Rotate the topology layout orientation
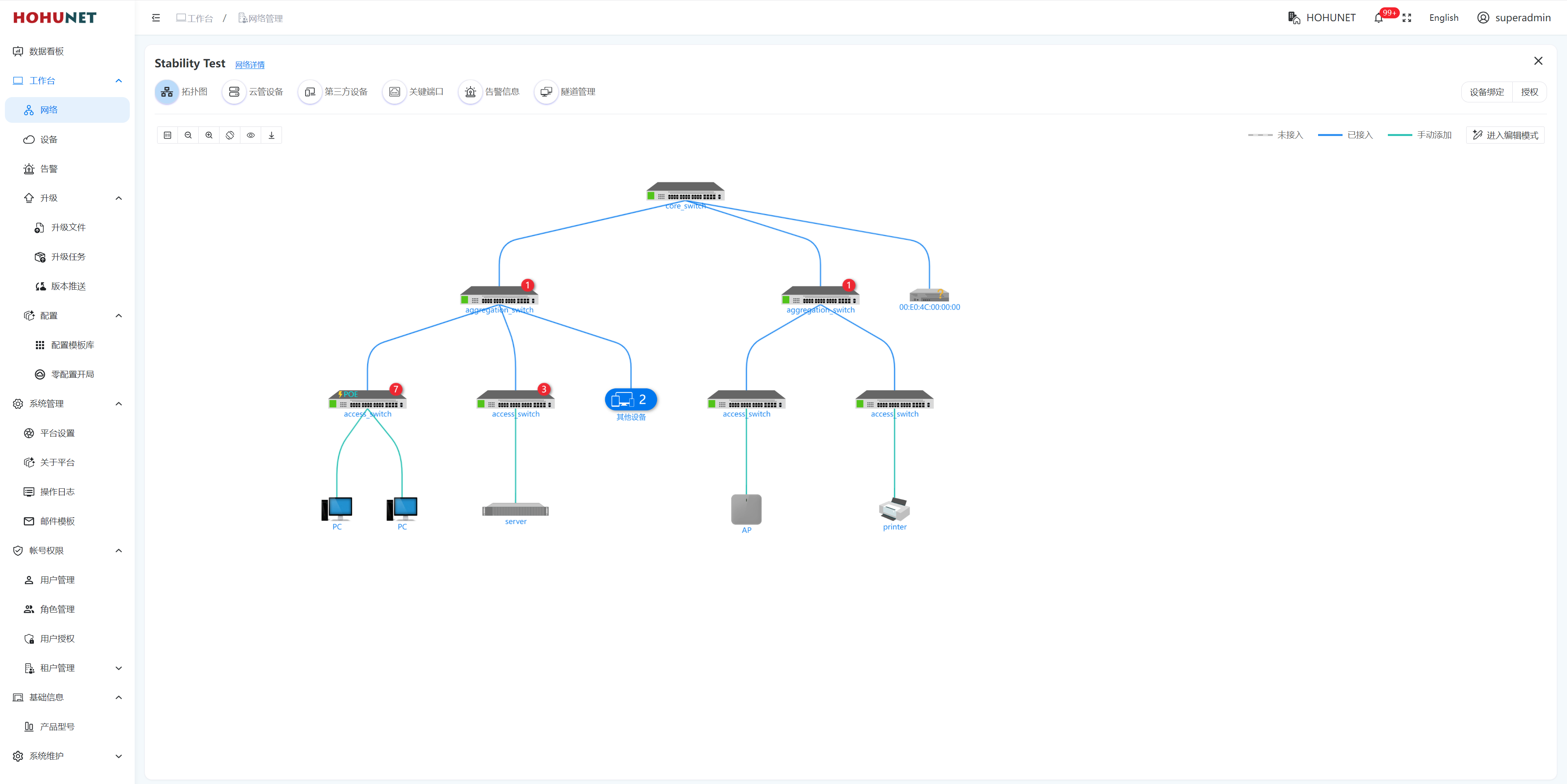This screenshot has height=784, width=1567. coord(230,135)
